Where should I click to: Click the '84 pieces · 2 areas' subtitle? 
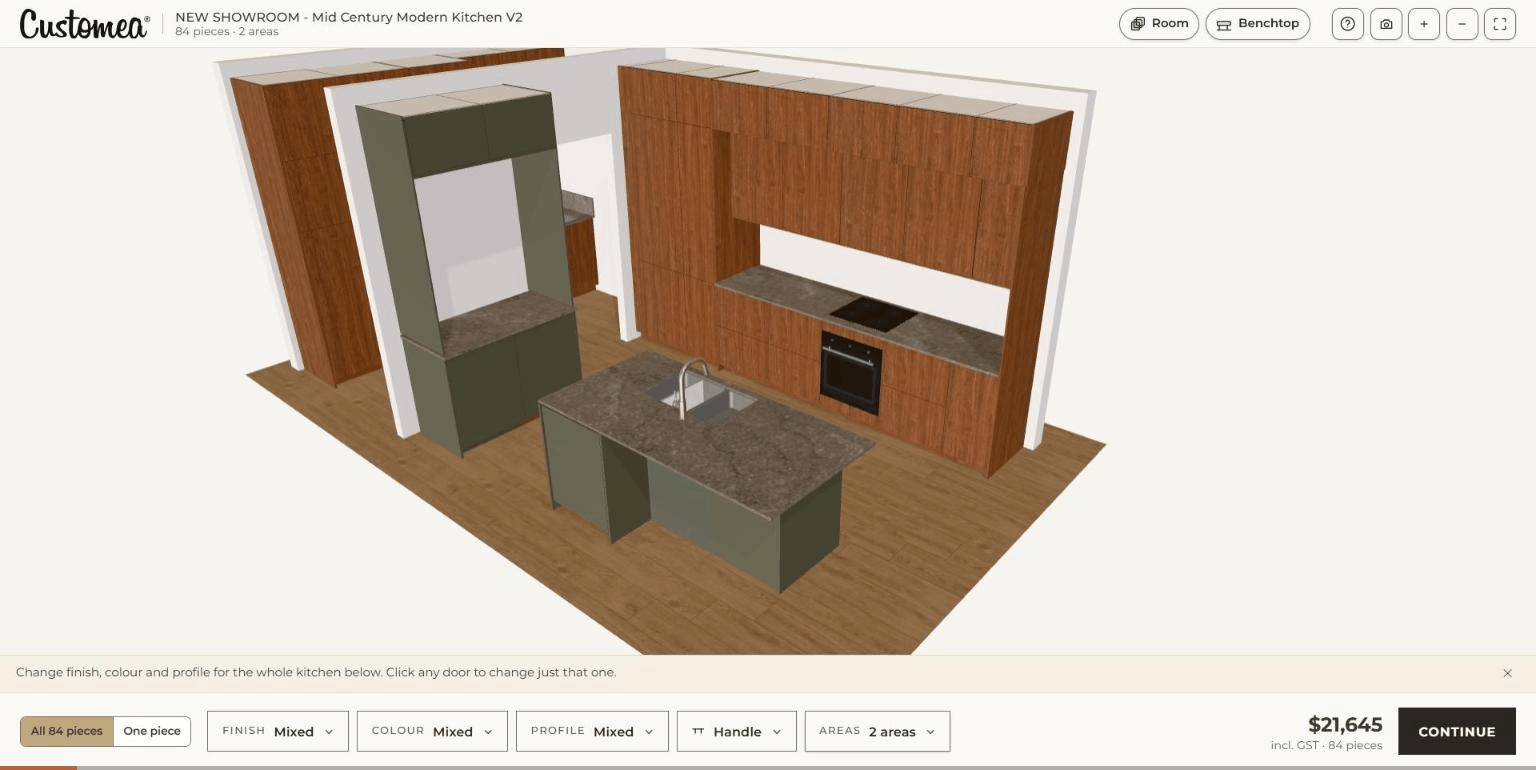coord(227,32)
